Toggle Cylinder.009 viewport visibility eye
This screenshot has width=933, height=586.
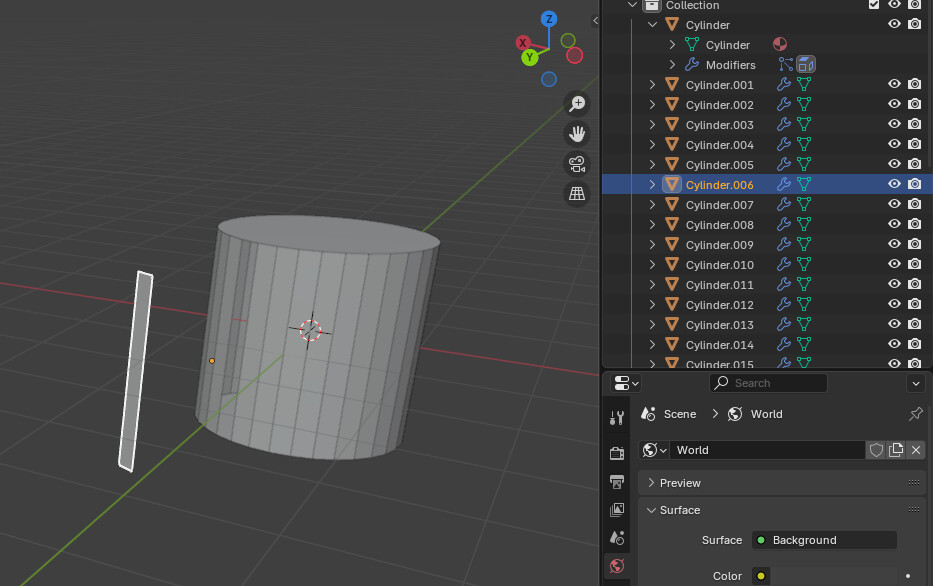[x=894, y=244]
